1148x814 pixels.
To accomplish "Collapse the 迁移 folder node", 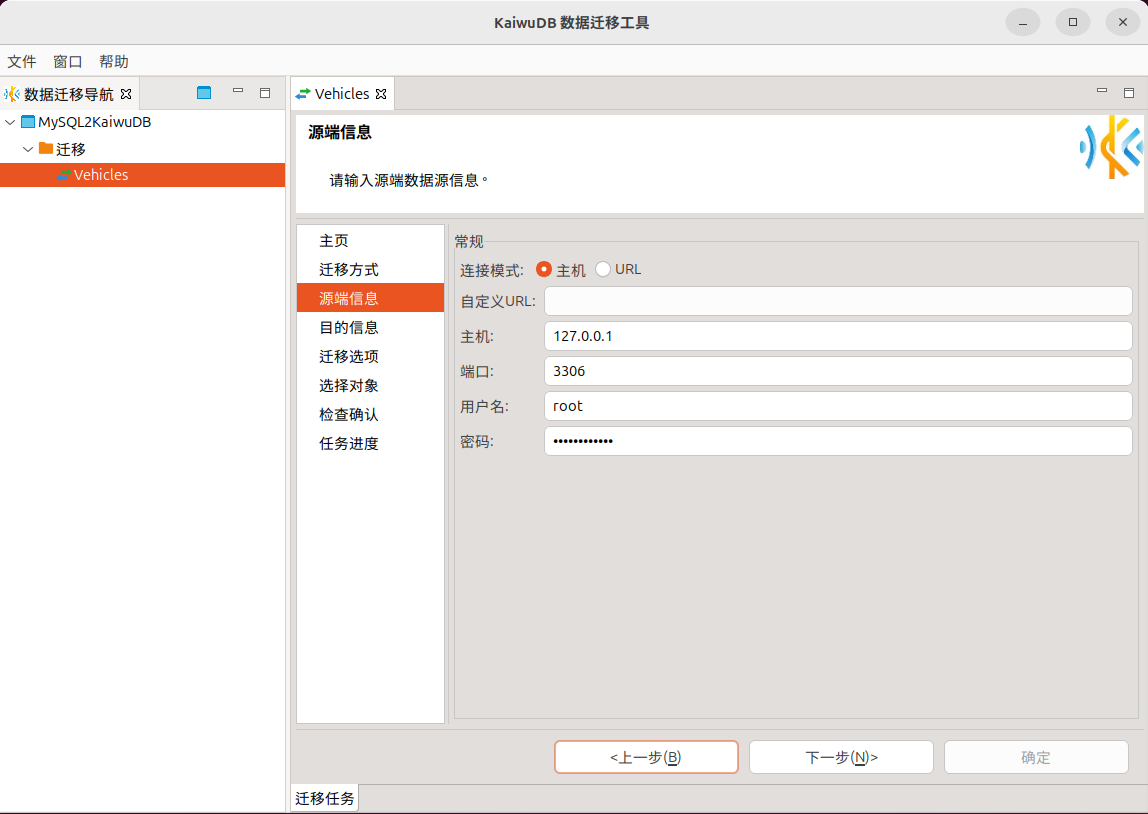I will click(28, 149).
